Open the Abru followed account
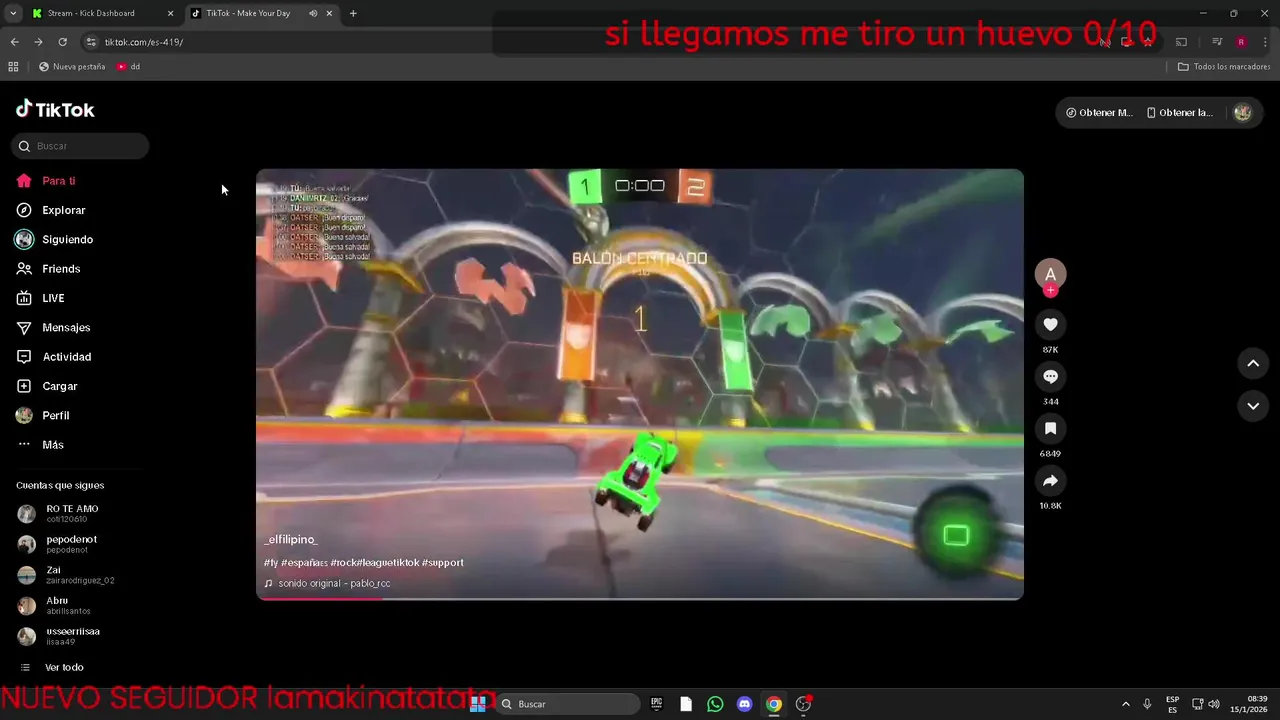The height and width of the screenshot is (720, 1280). [x=54, y=606]
